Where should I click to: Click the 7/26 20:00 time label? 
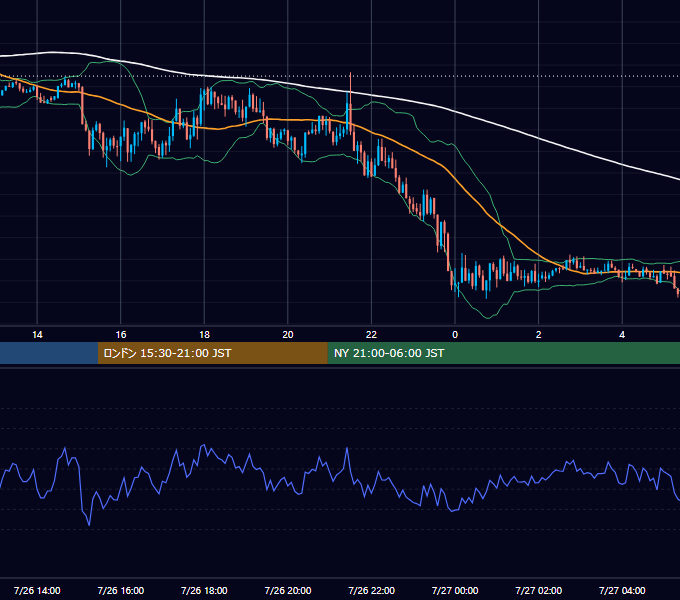[288, 590]
